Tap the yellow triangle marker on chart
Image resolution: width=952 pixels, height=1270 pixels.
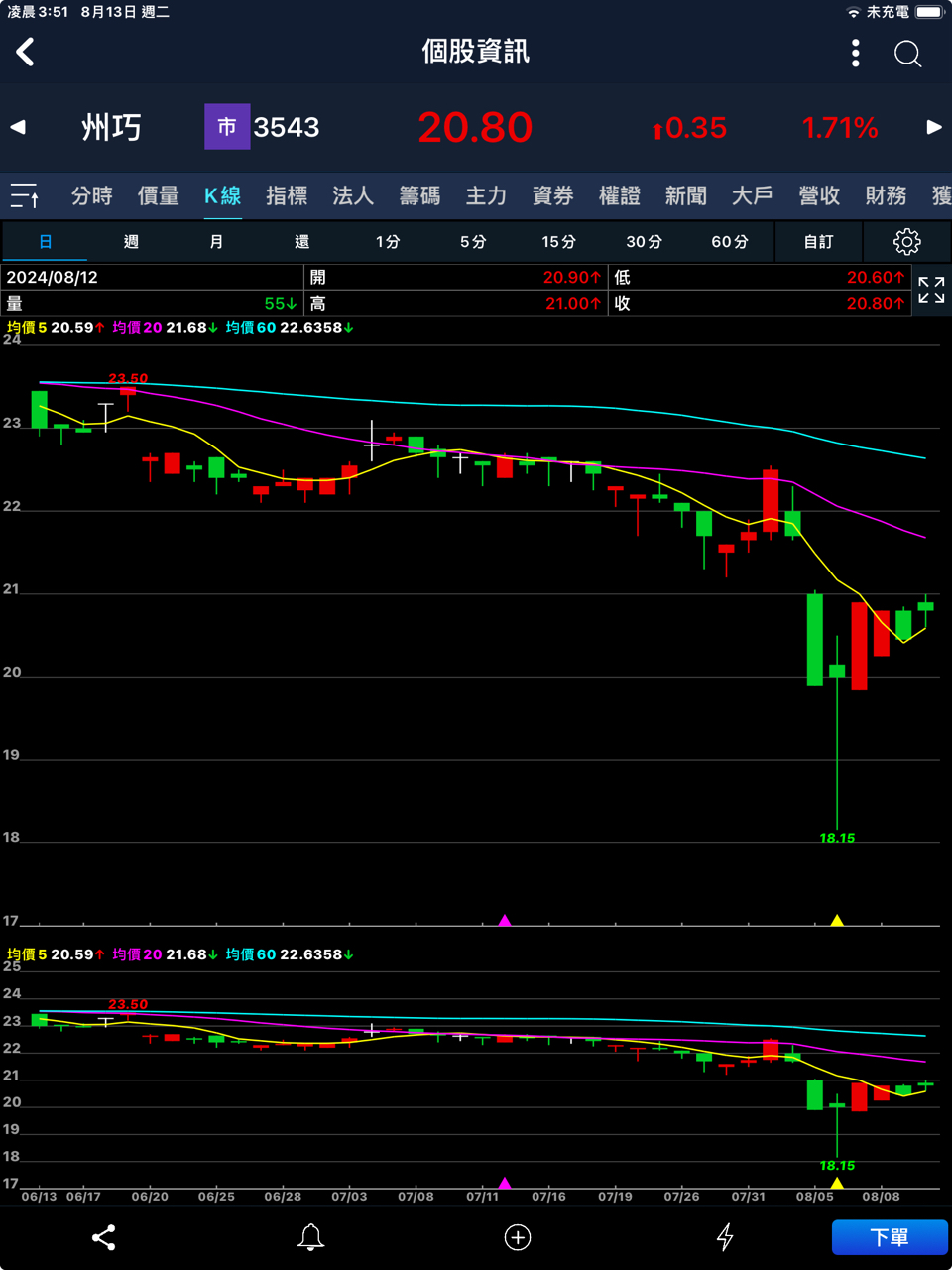[x=837, y=921]
